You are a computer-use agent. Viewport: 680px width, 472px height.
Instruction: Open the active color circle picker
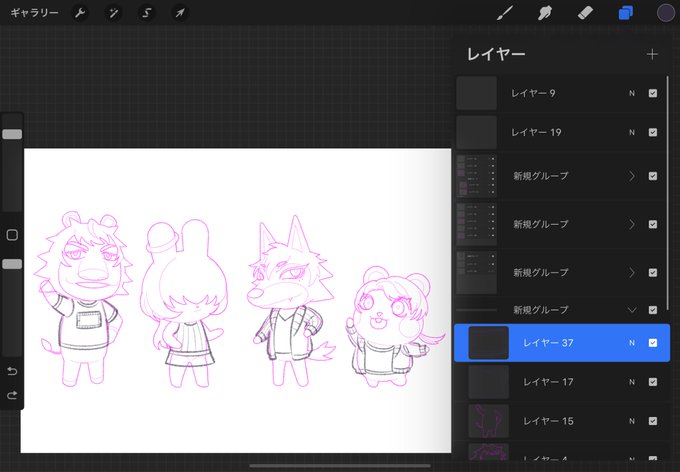coord(666,13)
